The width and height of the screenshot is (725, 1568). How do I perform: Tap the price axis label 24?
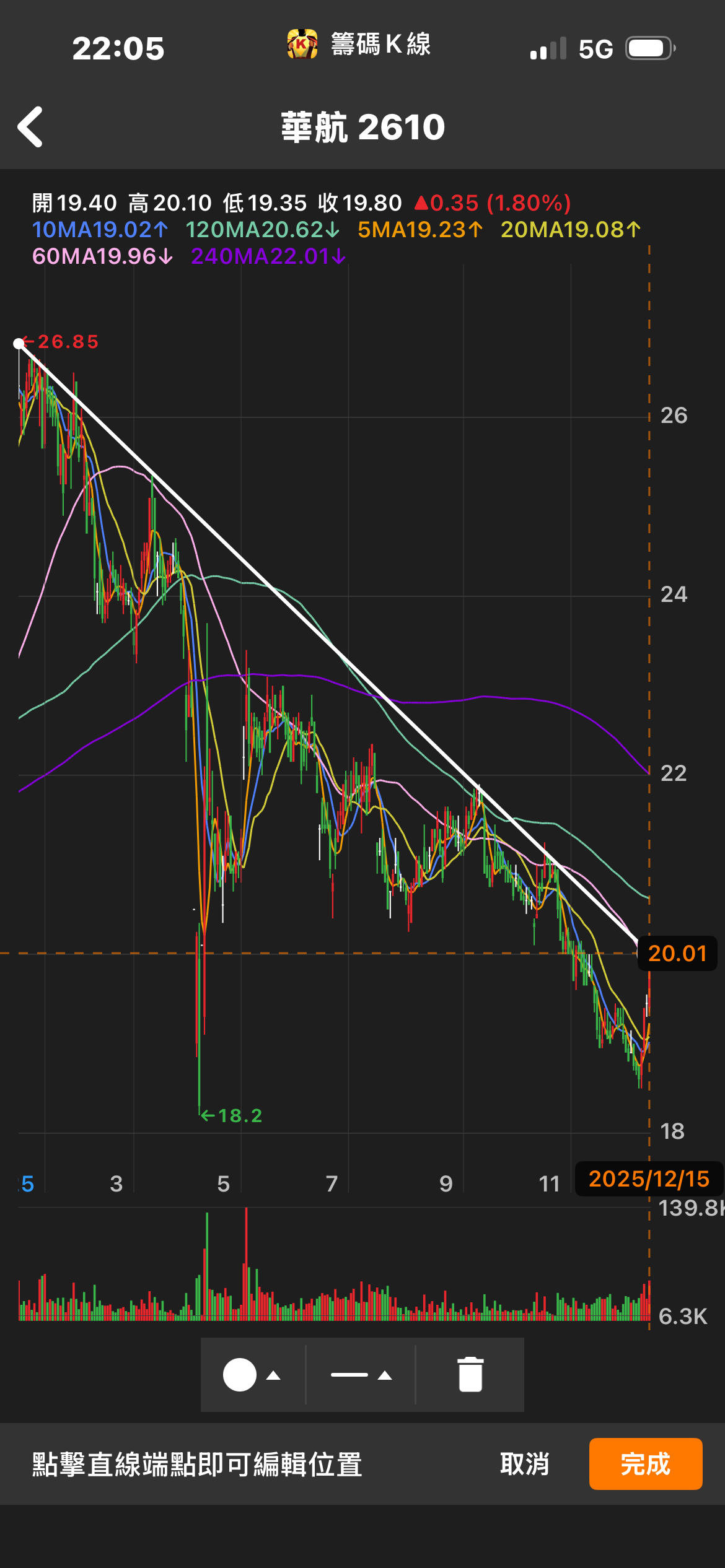pos(674,595)
